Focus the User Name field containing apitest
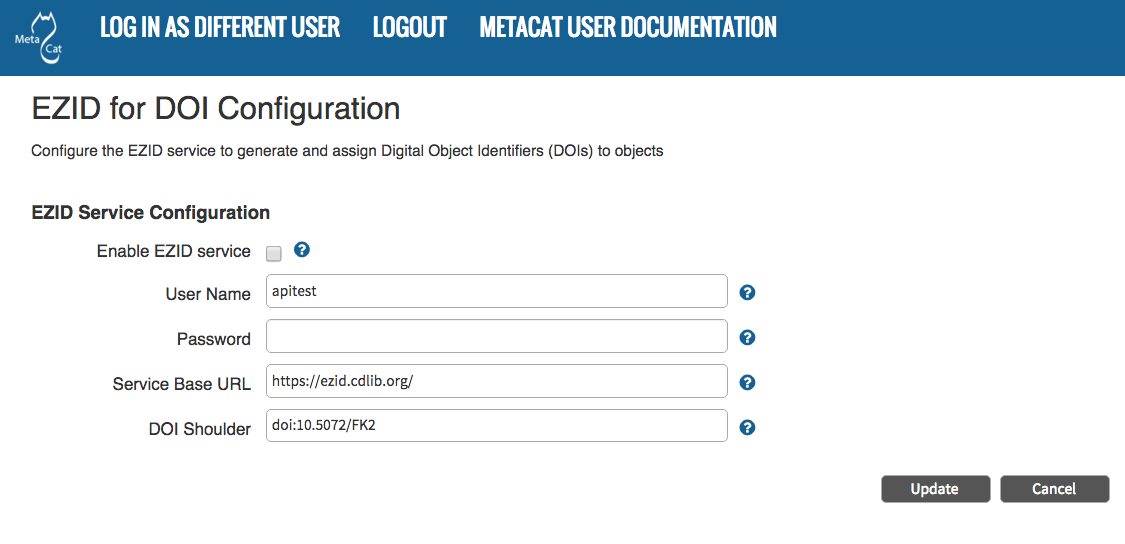 496,292
